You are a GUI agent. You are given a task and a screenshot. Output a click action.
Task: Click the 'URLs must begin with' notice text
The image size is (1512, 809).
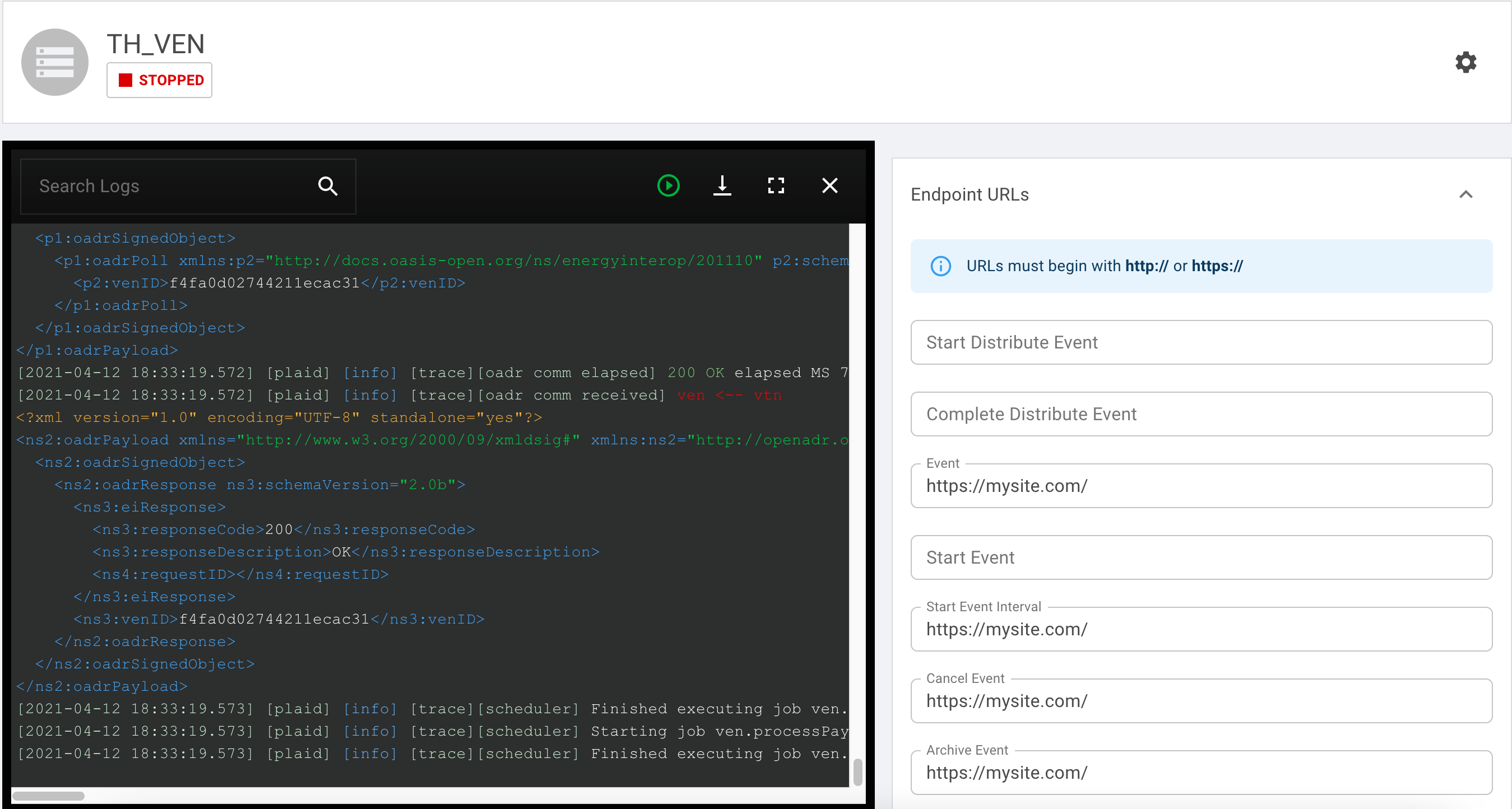click(1105, 266)
